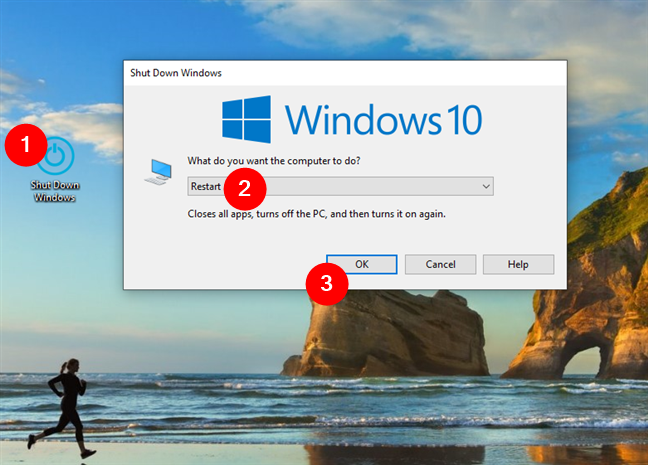Click the Windows 10 logo
Viewport: 648px width, 465px height.
tap(352, 119)
